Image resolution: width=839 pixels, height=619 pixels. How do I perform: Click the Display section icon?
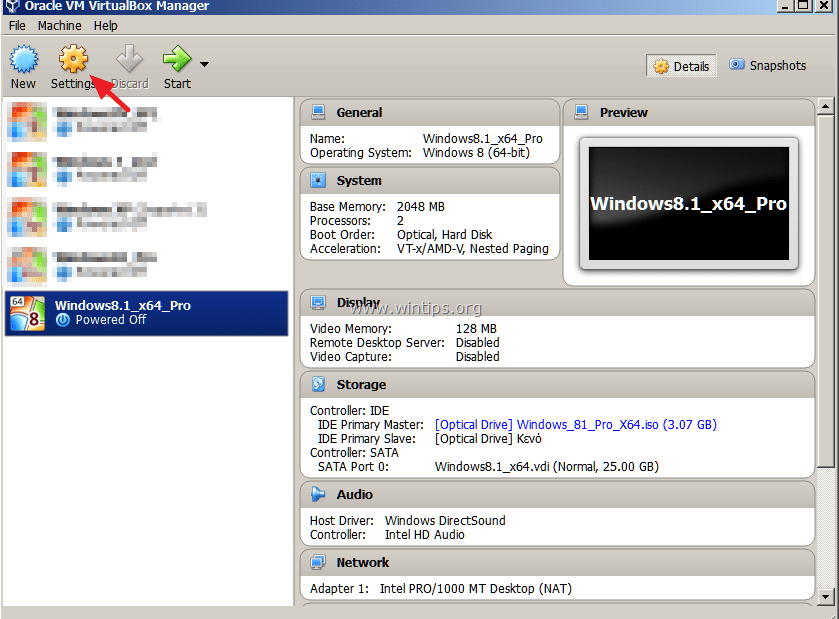coord(318,303)
